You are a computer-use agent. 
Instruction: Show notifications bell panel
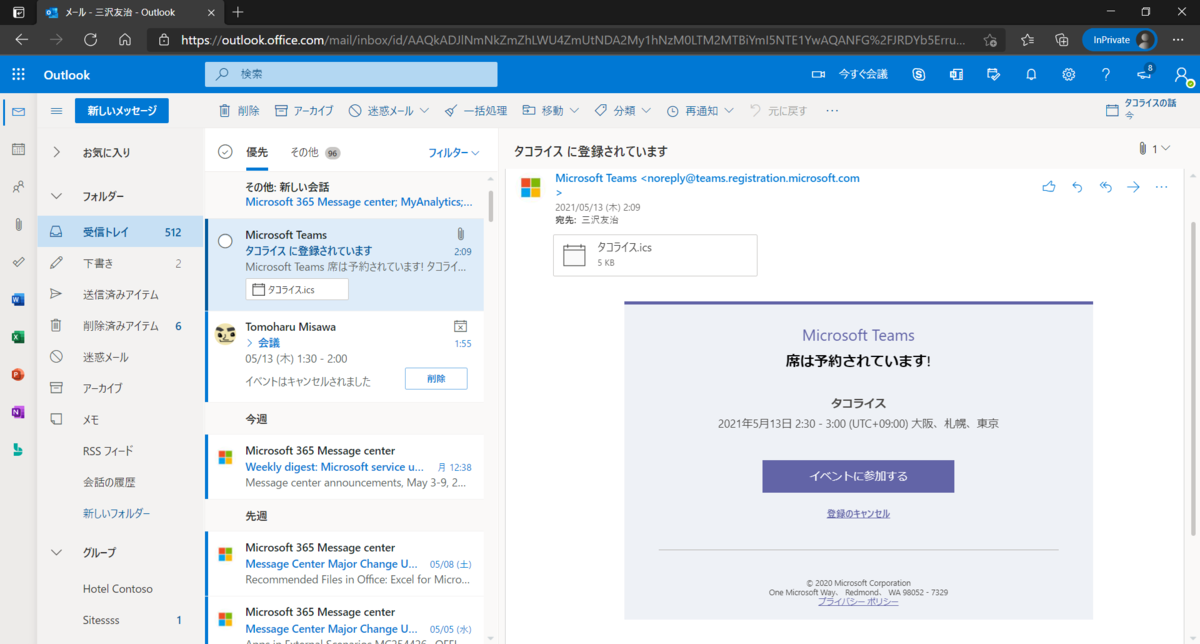1031,75
